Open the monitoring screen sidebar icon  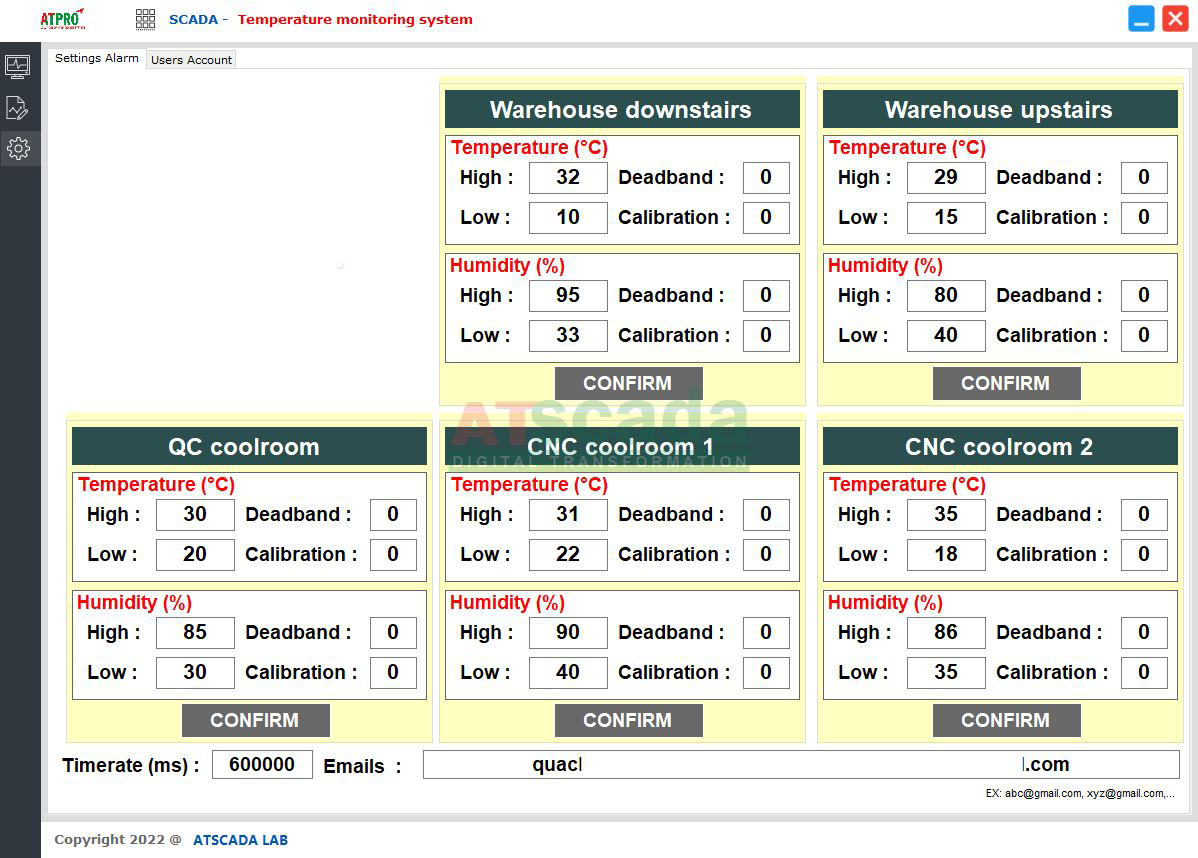click(x=18, y=67)
